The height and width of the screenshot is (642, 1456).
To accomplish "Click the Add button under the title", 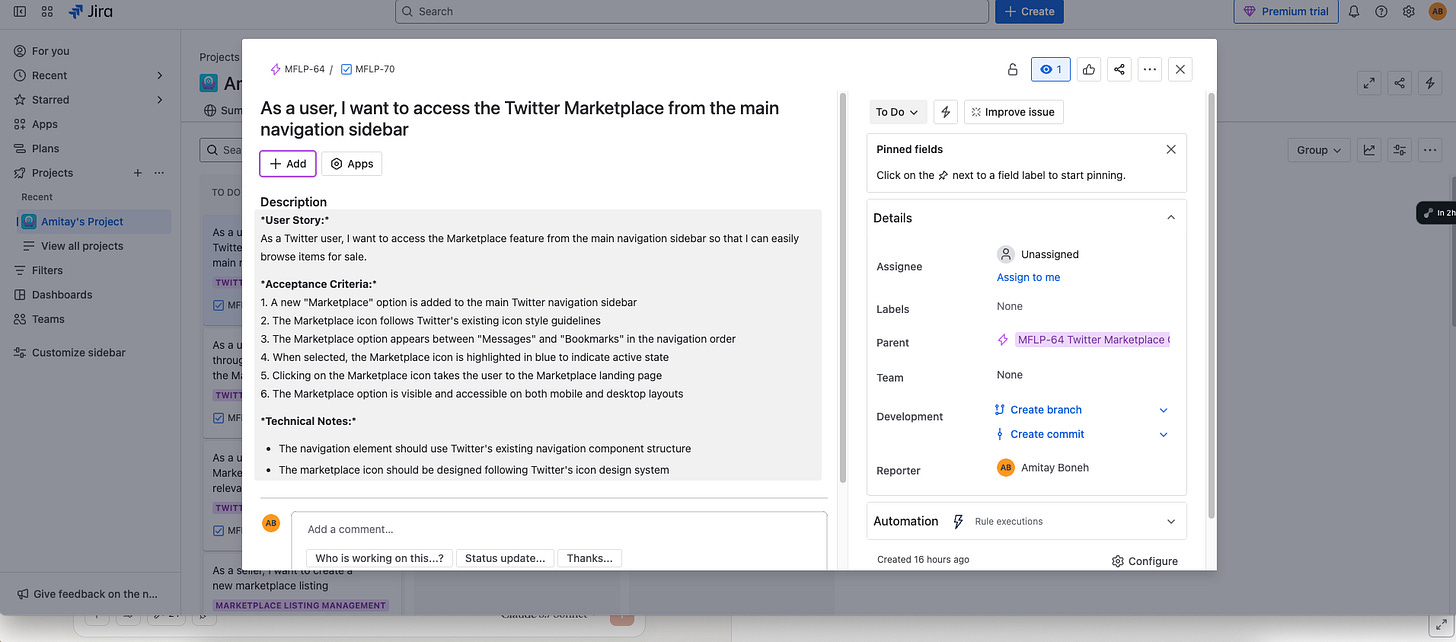I will coord(288,164).
